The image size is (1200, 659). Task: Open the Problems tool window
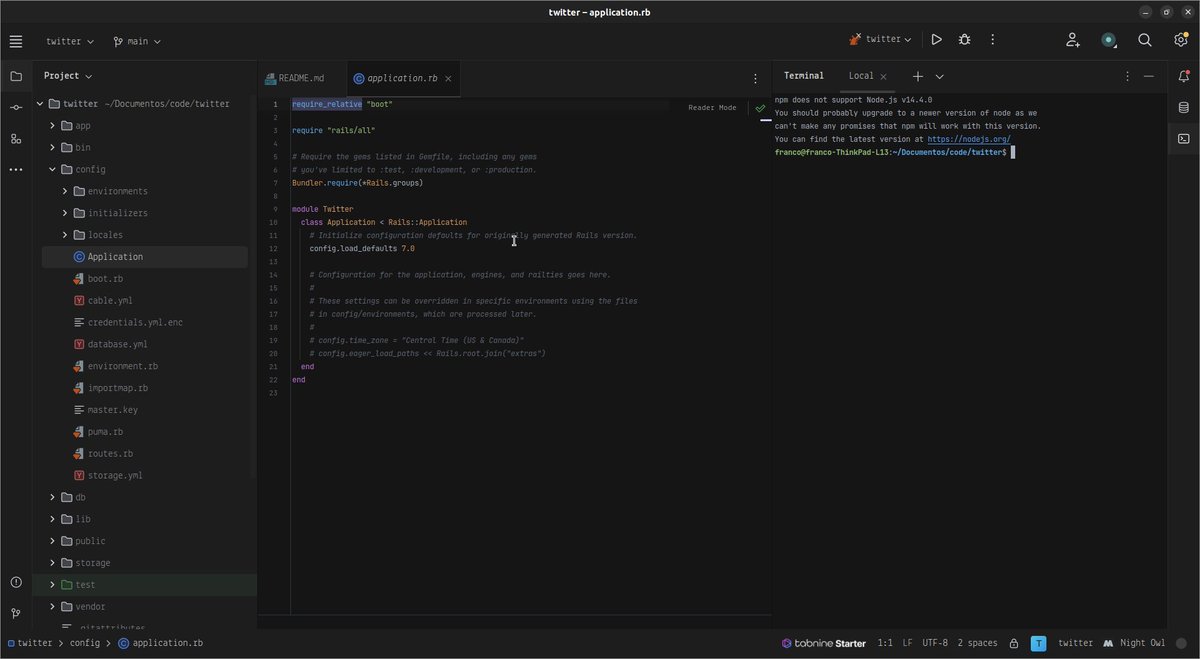16,582
